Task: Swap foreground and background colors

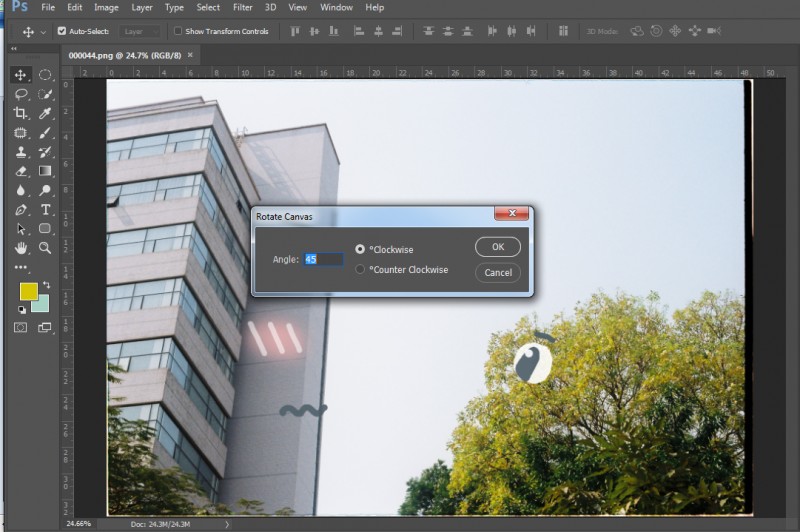Action: tap(46, 285)
